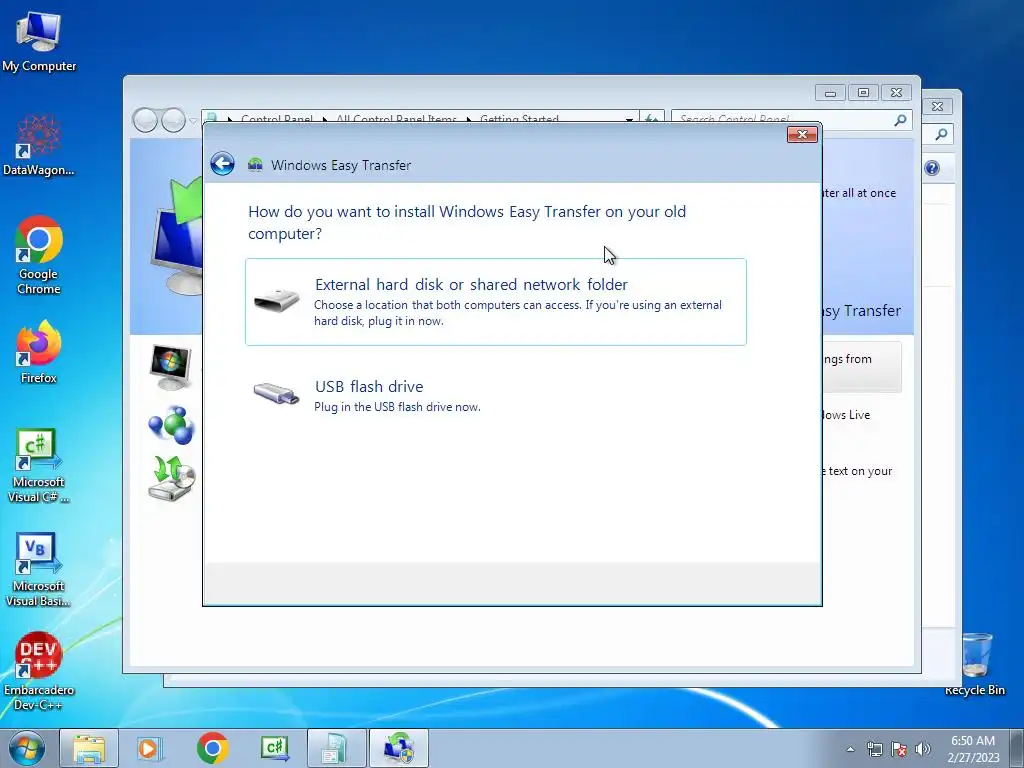Click the help question mark in rear window

click(x=932, y=168)
